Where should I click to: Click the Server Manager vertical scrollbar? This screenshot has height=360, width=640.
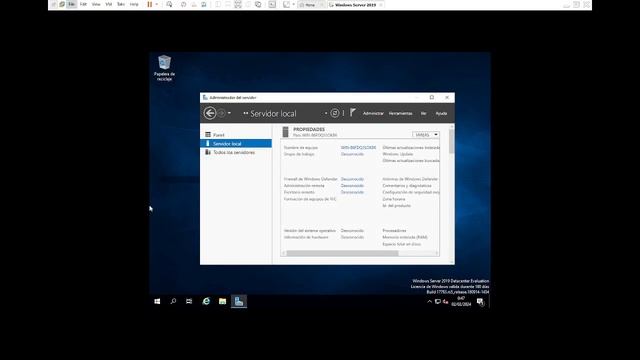click(451, 142)
